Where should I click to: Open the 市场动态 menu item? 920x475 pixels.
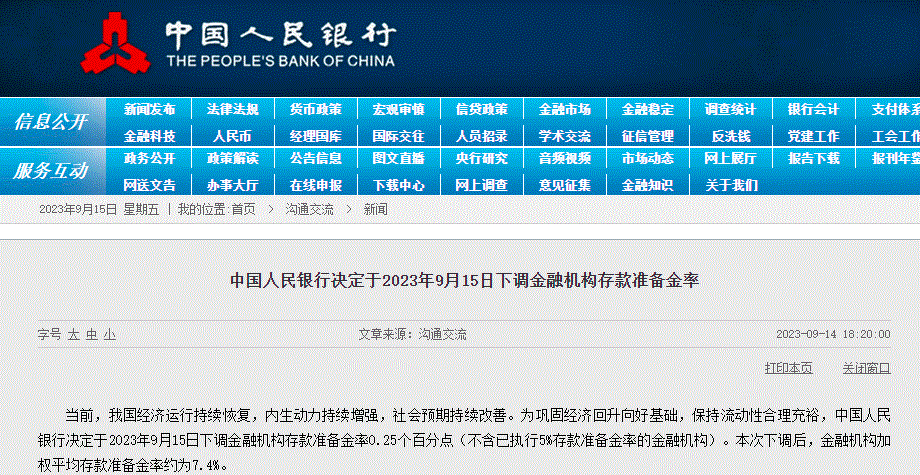(648, 158)
